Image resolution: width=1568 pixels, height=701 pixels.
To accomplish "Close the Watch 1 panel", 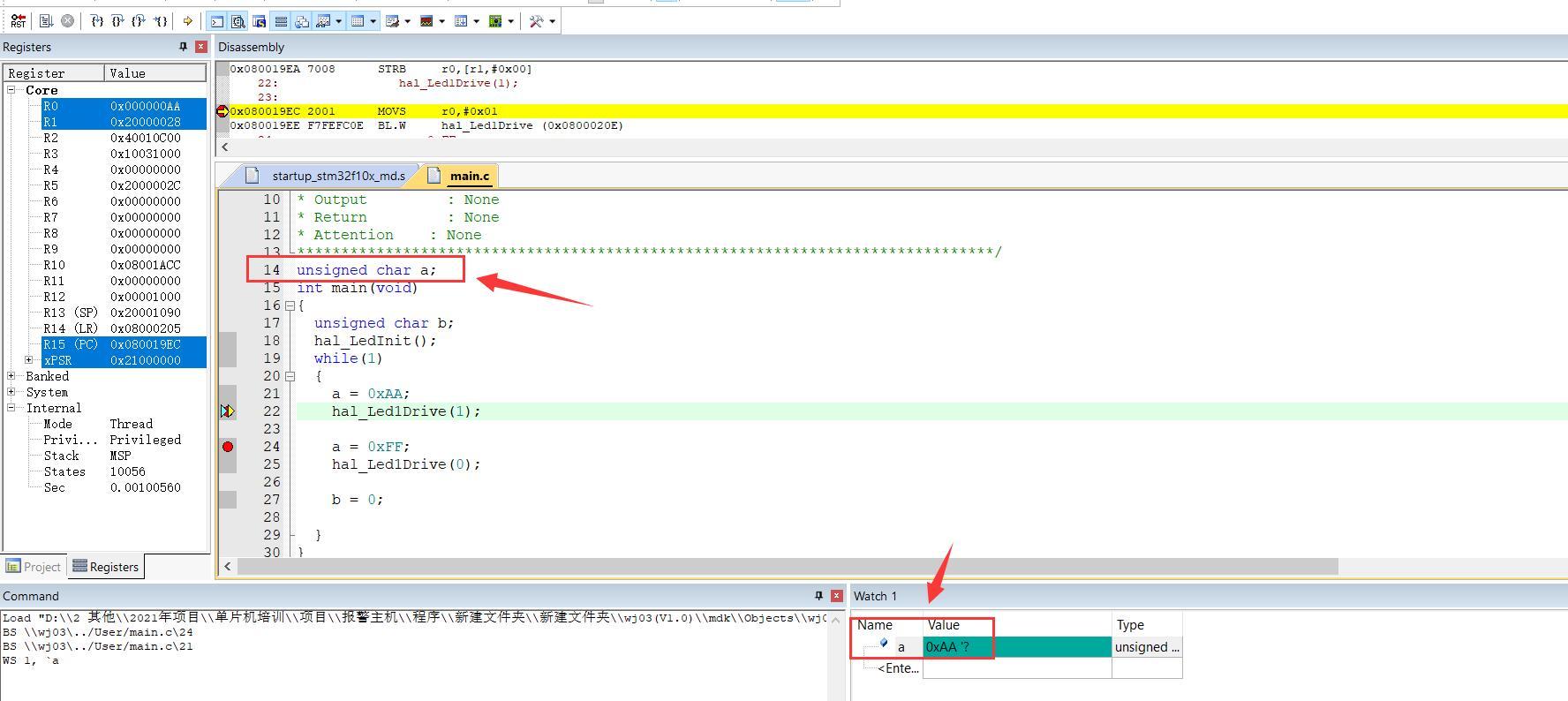I will [x=837, y=596].
